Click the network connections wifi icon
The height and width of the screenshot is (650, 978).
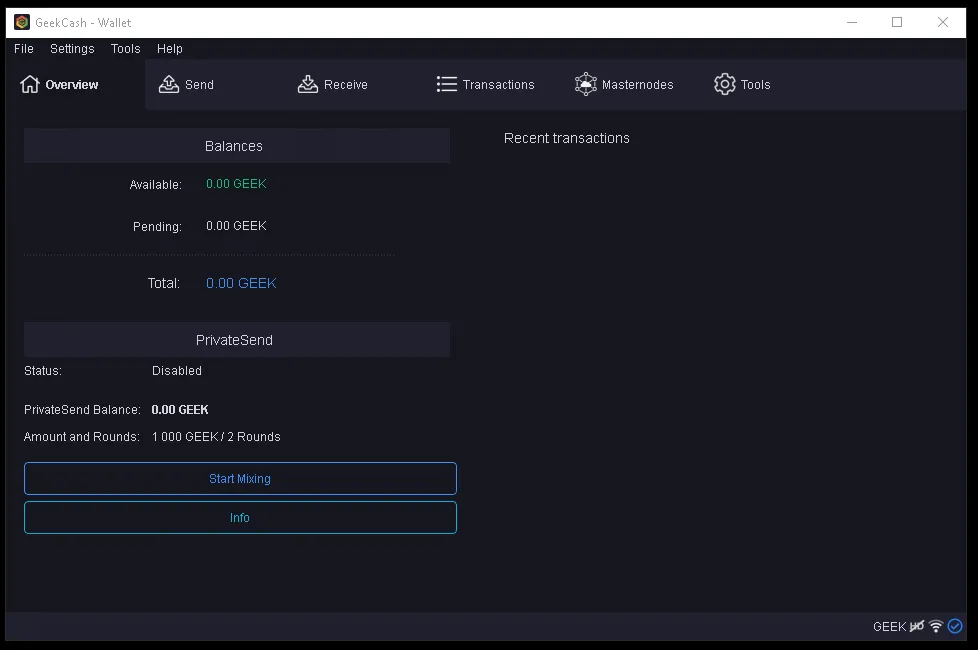click(x=936, y=626)
